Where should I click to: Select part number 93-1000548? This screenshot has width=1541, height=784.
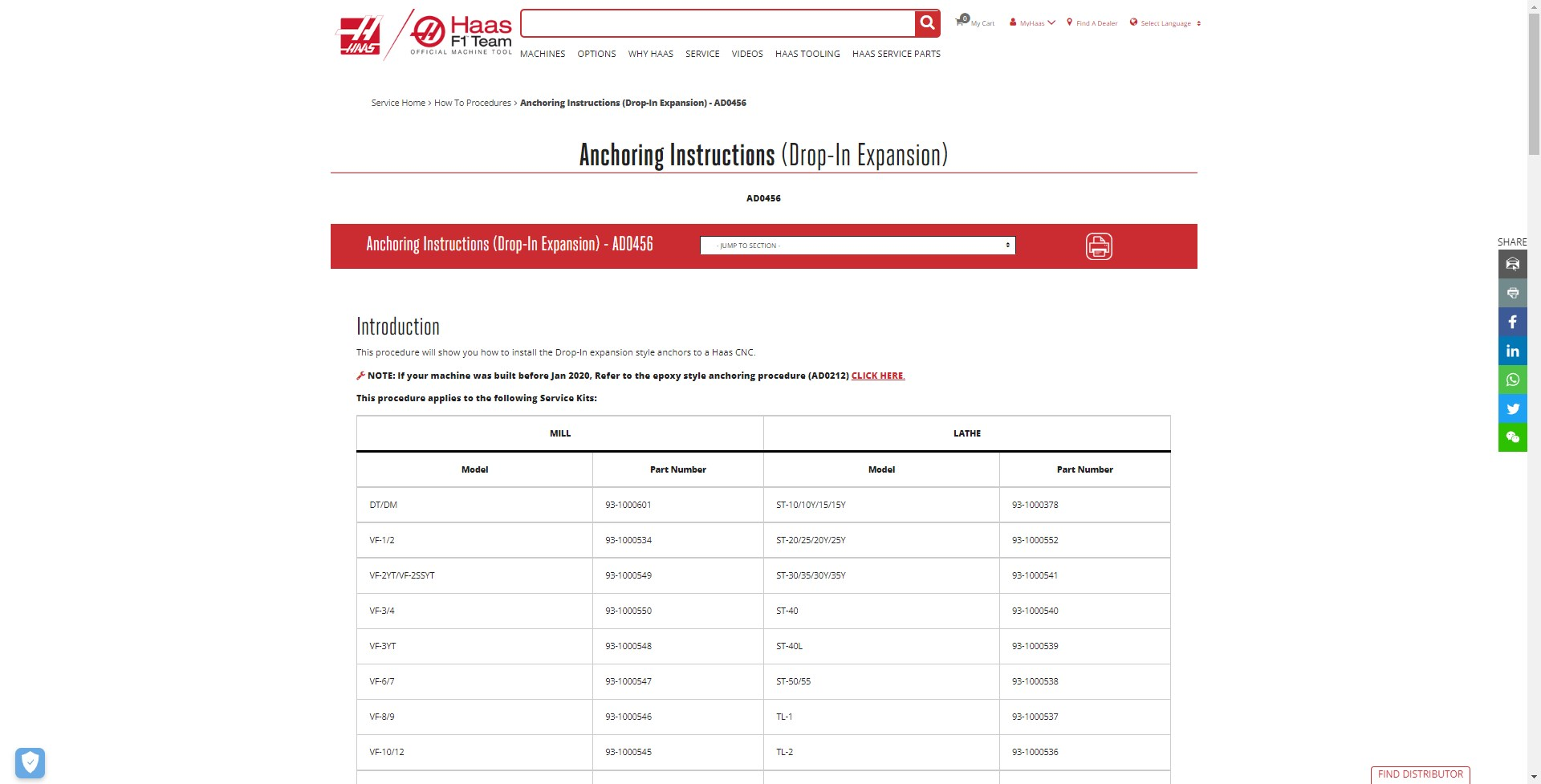click(677, 646)
